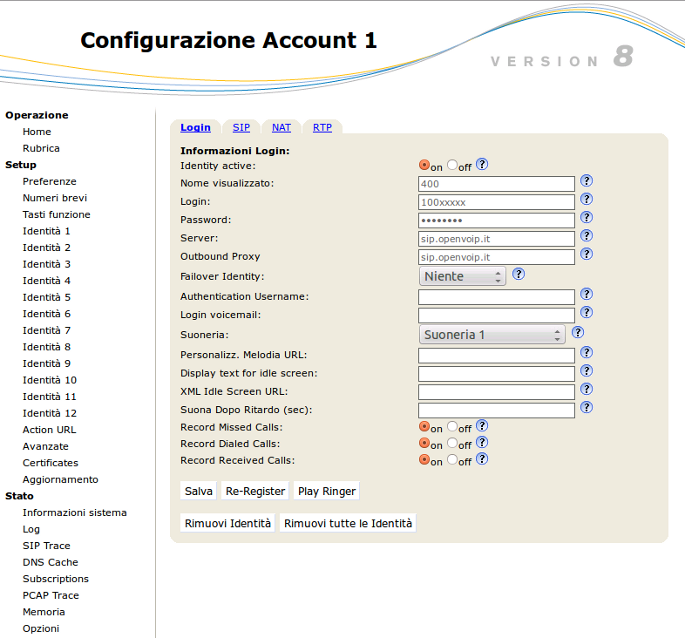Open help icon for Failover Identity
The height and width of the screenshot is (638, 685).
click(518, 274)
